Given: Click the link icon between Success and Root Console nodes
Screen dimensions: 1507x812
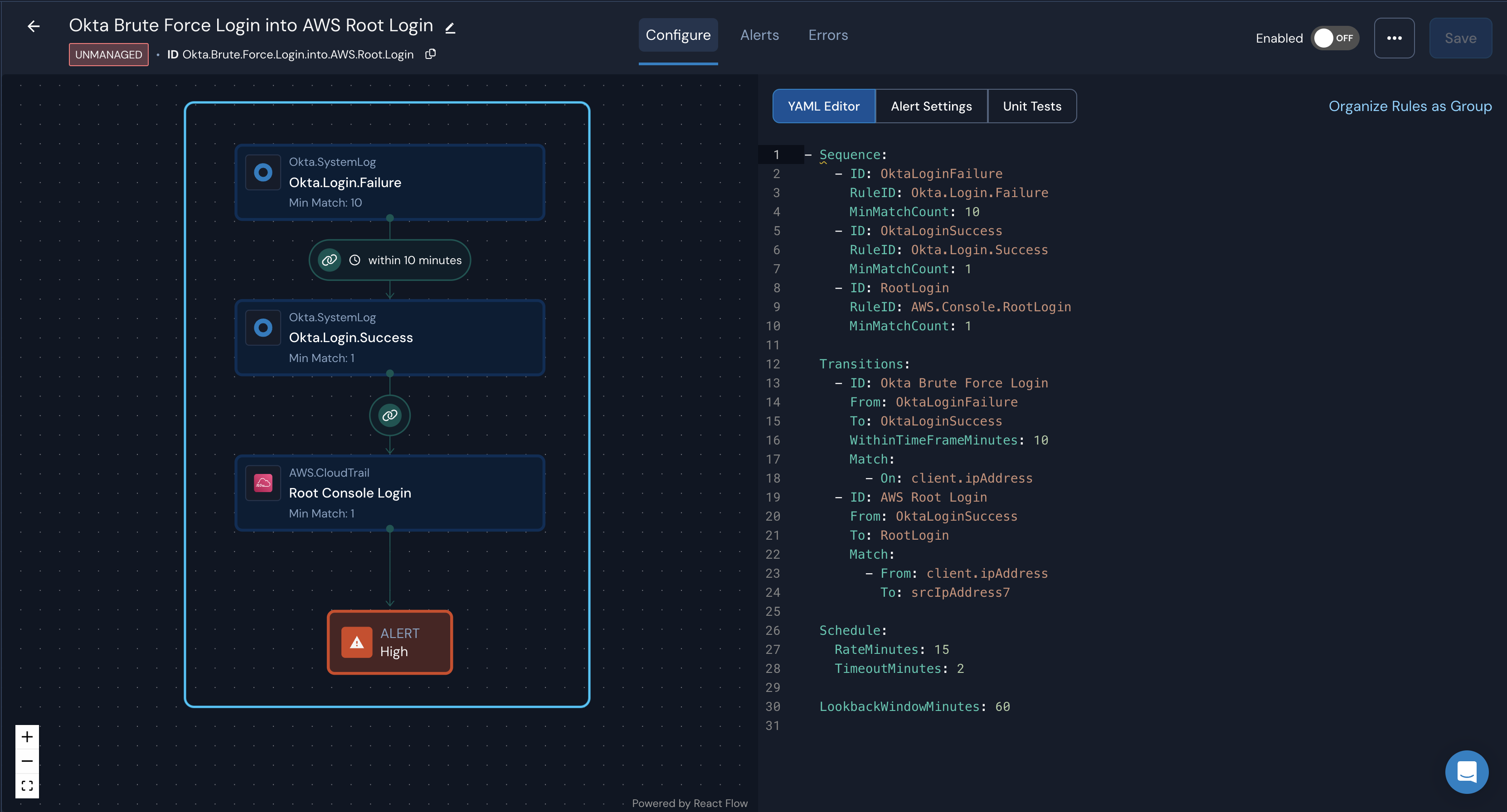Looking at the screenshot, I should (389, 415).
